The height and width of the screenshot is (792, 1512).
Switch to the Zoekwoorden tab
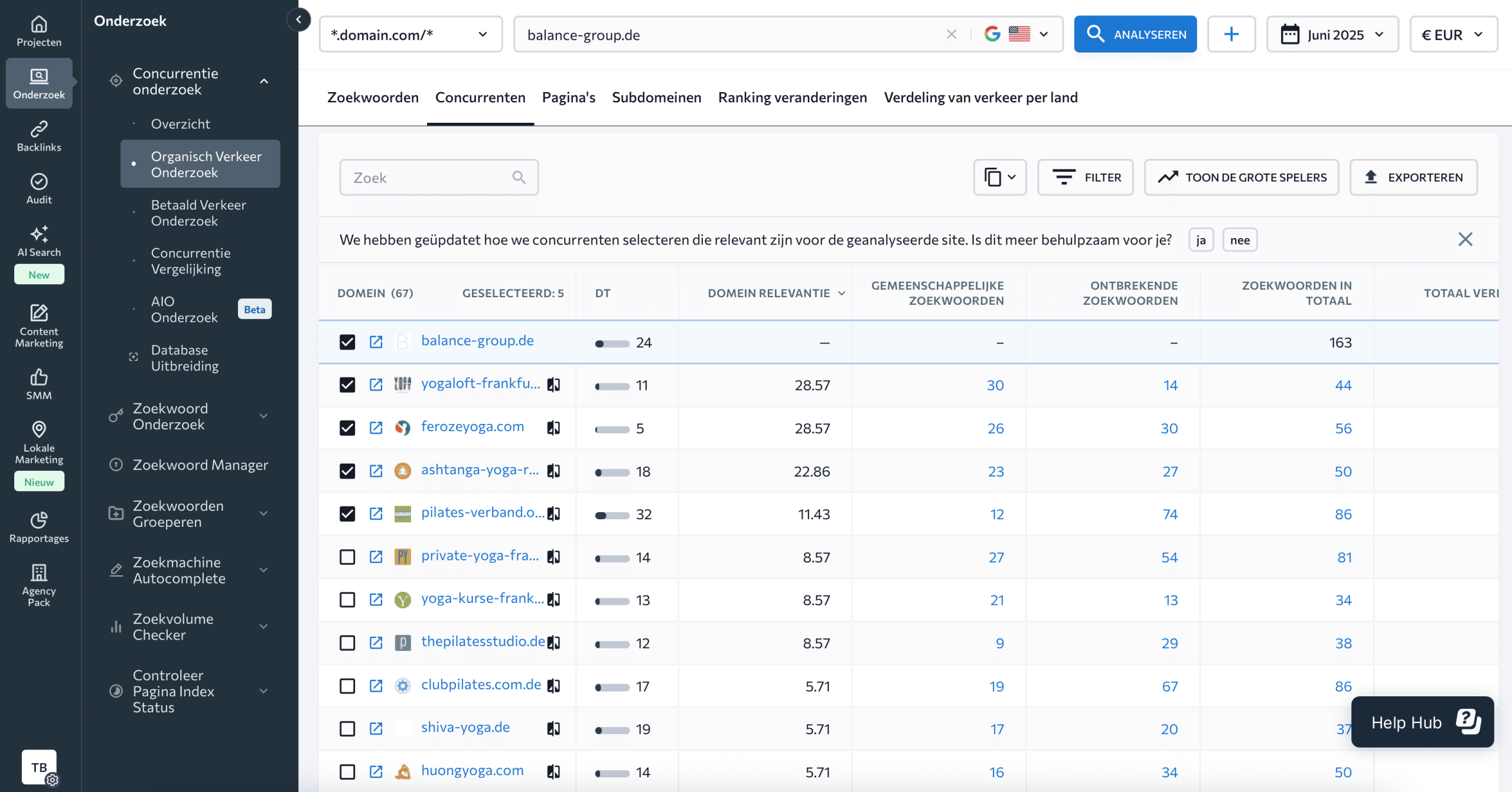pyautogui.click(x=373, y=97)
